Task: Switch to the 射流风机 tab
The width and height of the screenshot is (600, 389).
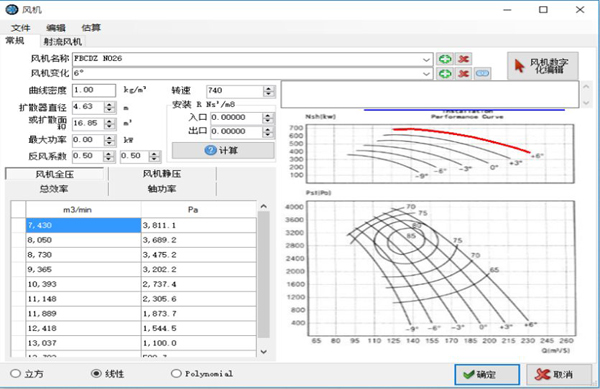Action: coord(62,41)
